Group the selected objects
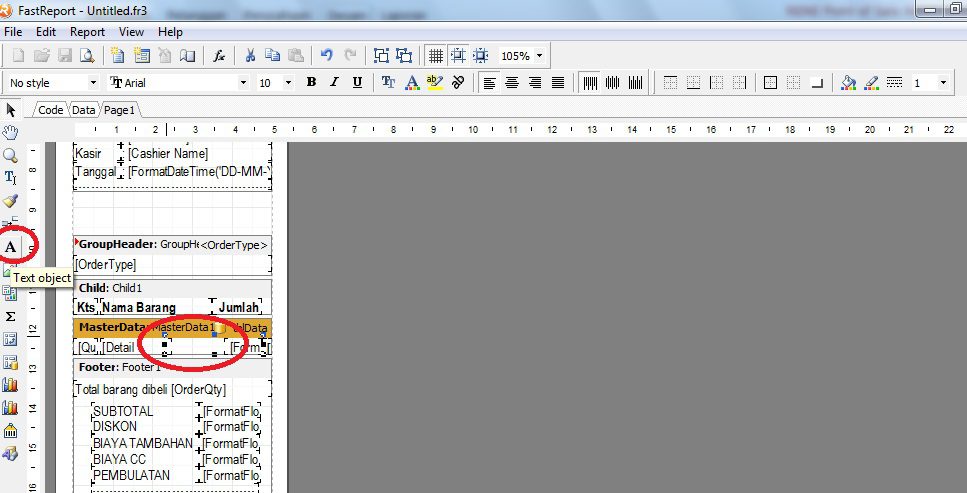 click(x=382, y=56)
